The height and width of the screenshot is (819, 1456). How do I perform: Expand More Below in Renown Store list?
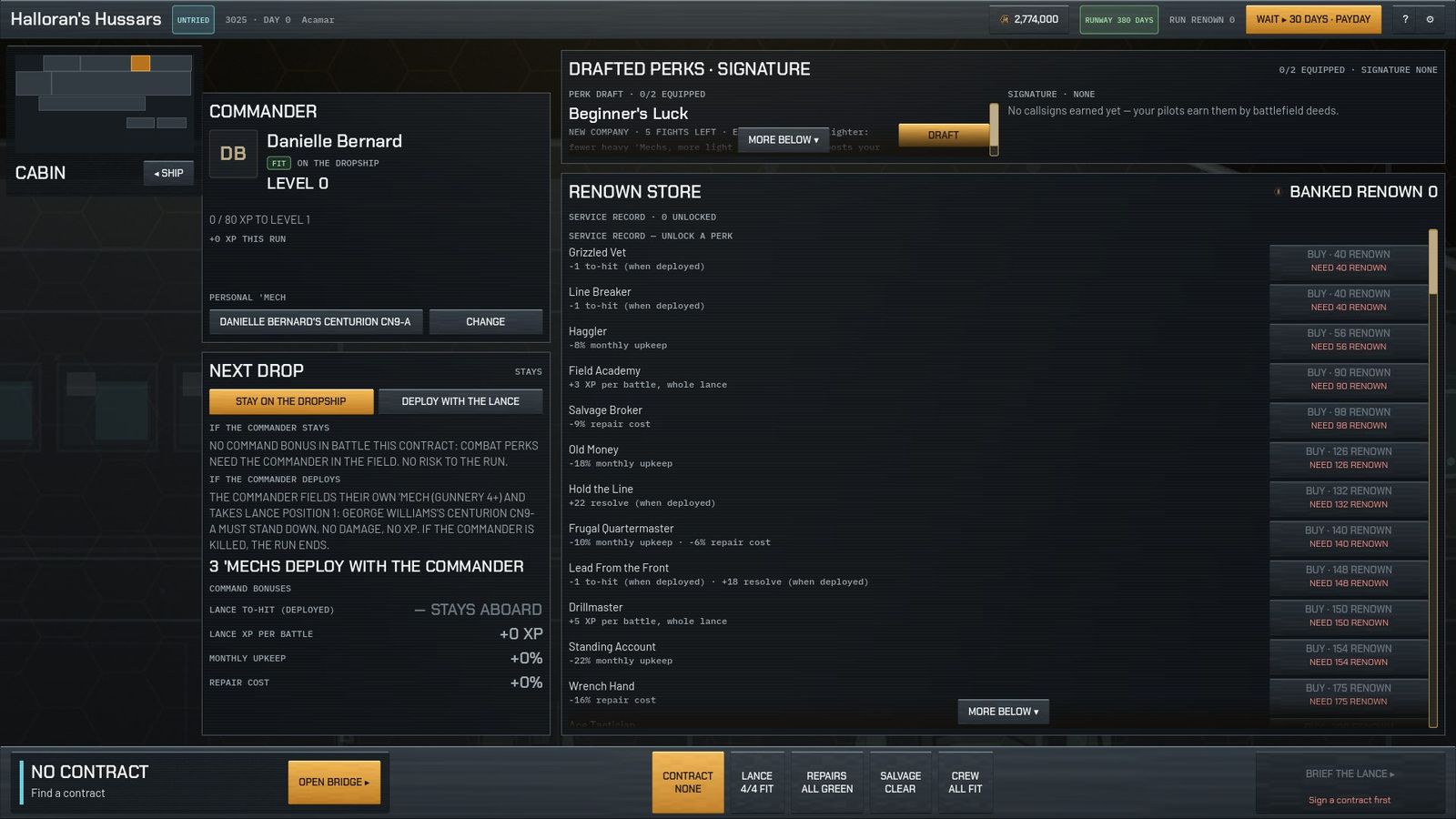tap(1003, 712)
